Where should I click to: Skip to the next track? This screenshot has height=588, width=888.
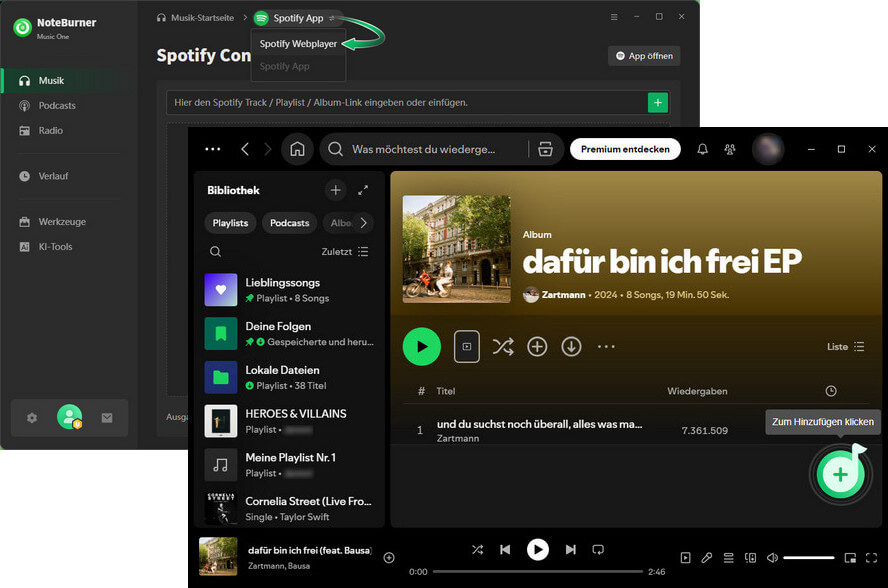pyautogui.click(x=570, y=549)
